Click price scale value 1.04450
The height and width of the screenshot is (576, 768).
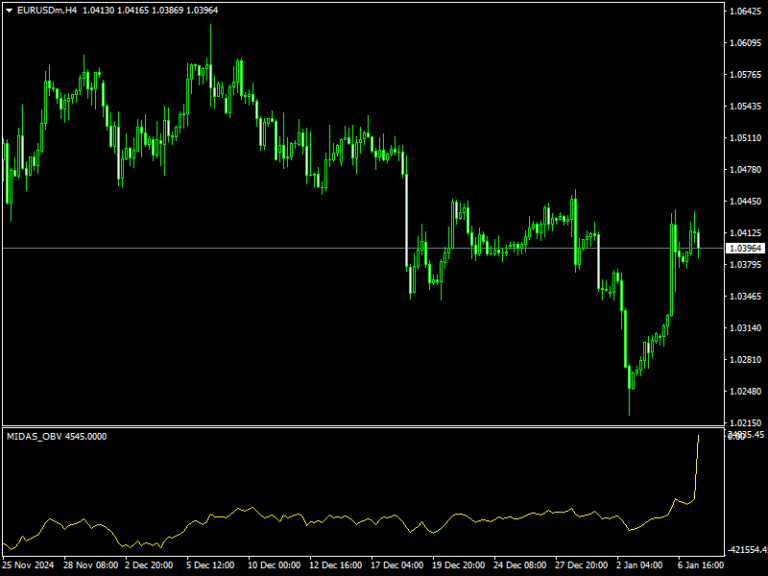click(x=745, y=201)
